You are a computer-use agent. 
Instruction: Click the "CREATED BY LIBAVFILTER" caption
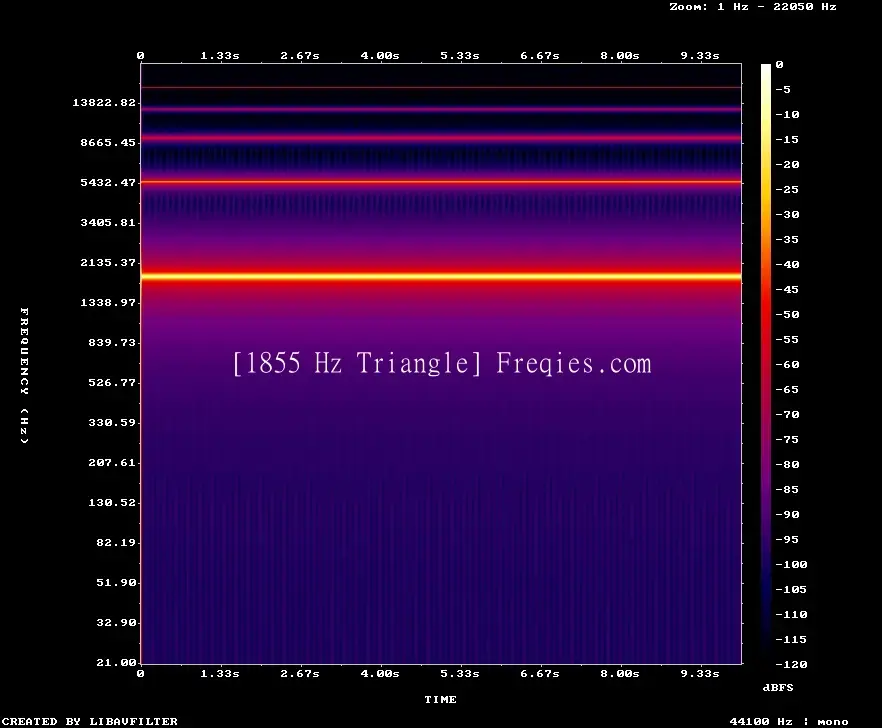89,721
